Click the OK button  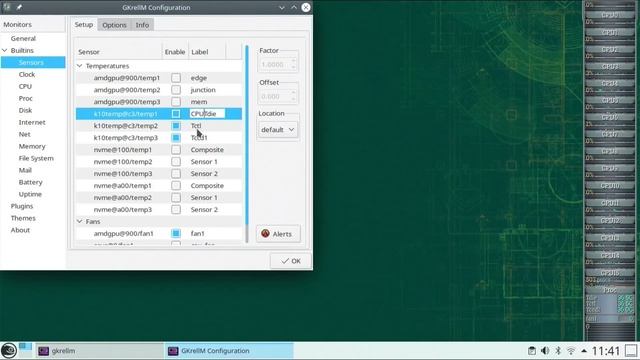coord(290,261)
